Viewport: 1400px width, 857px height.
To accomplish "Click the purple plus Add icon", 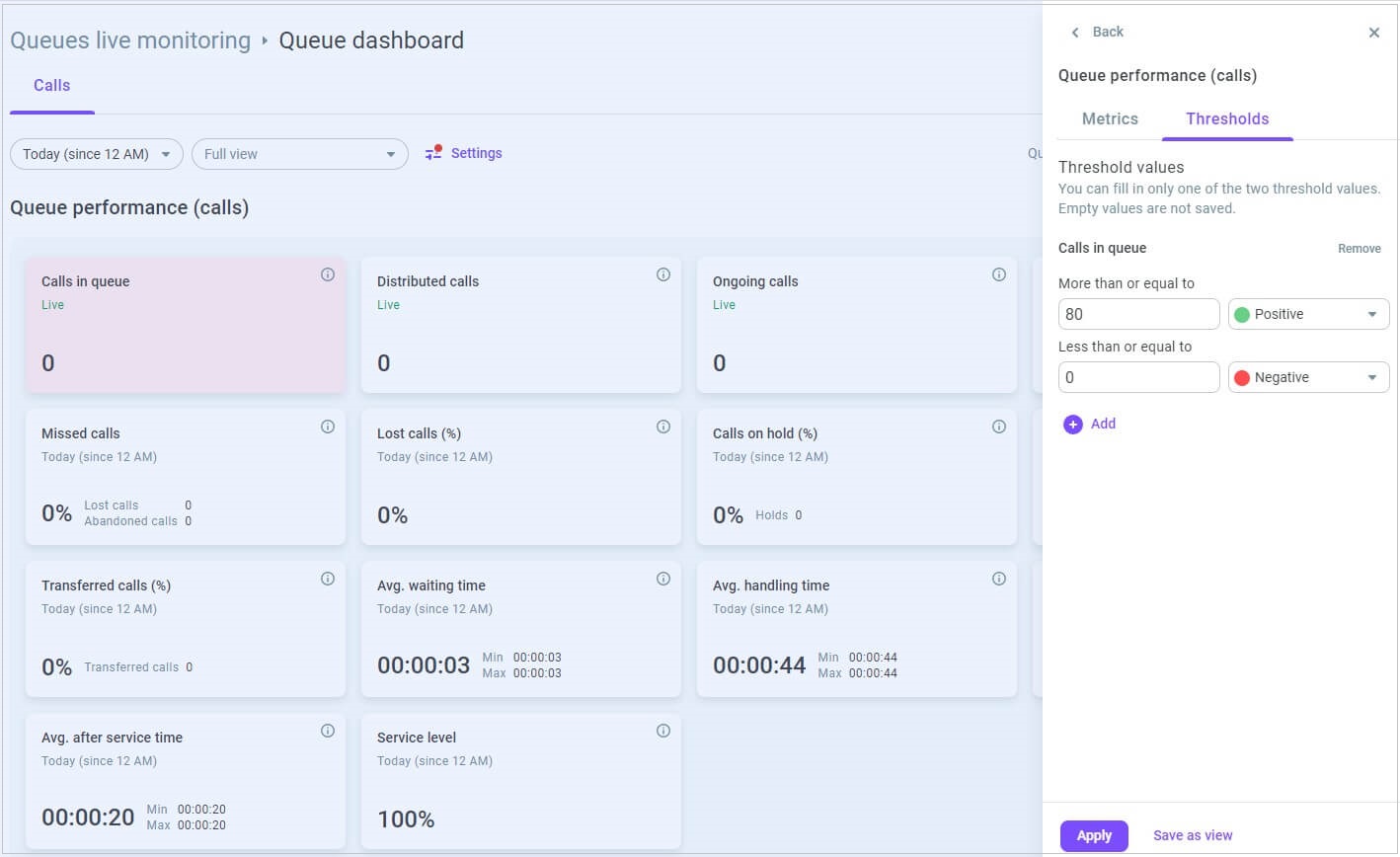I will [x=1073, y=425].
